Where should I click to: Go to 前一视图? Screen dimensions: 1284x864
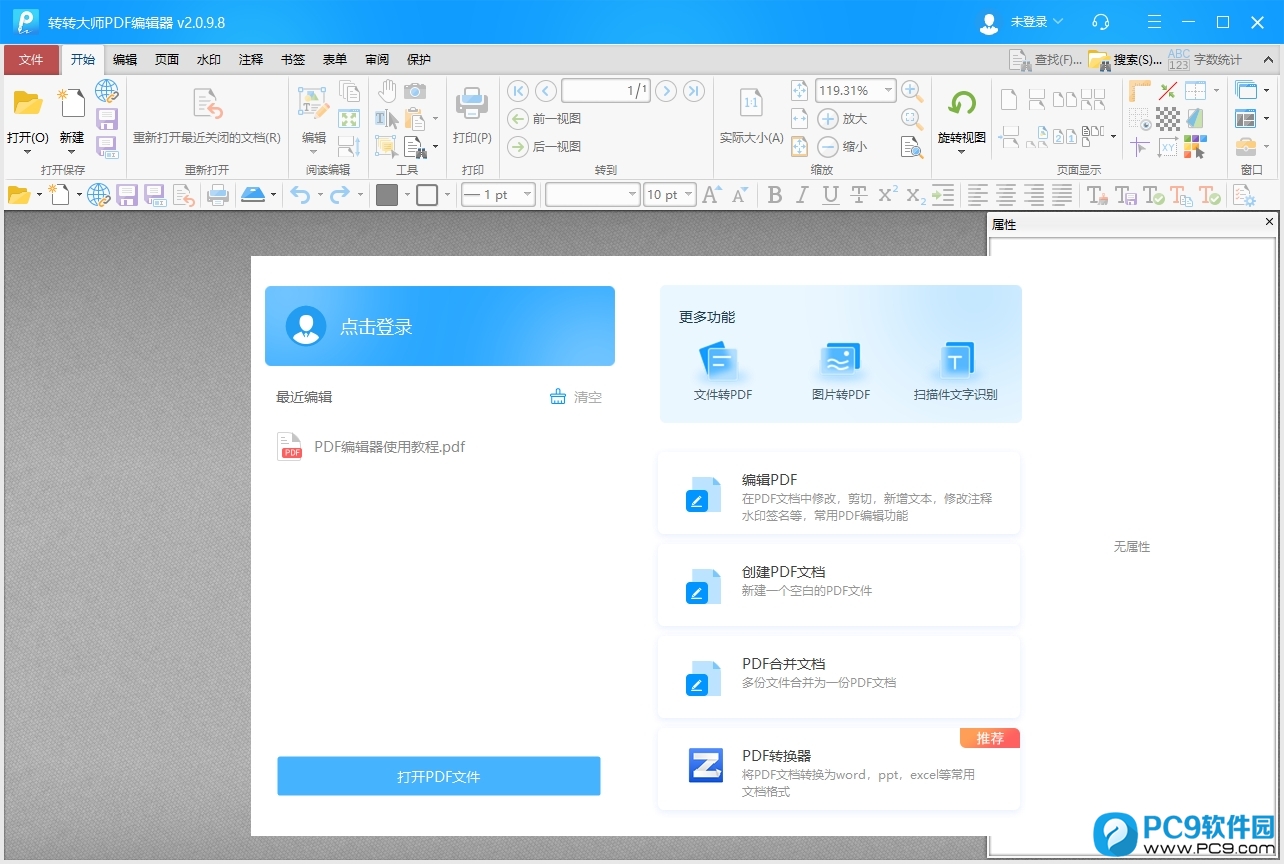pos(544,119)
